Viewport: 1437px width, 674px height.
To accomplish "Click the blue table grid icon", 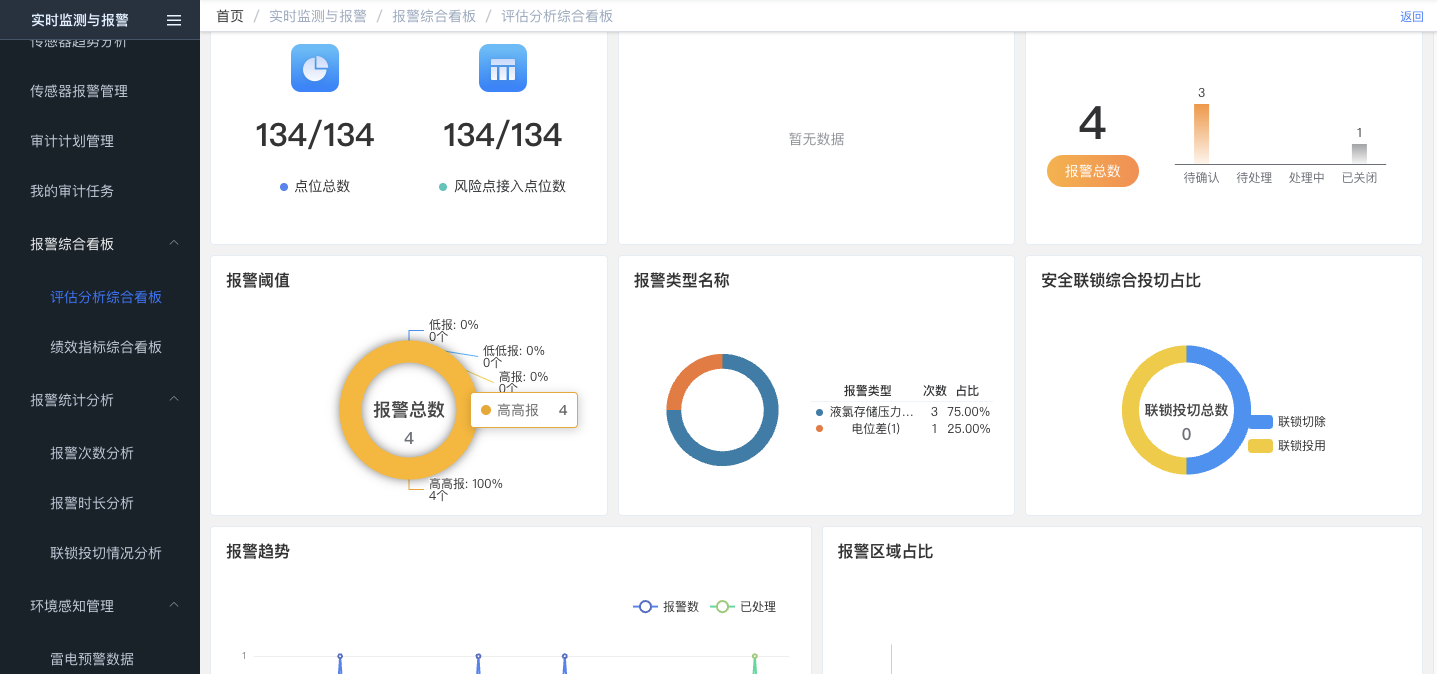I will click(503, 68).
